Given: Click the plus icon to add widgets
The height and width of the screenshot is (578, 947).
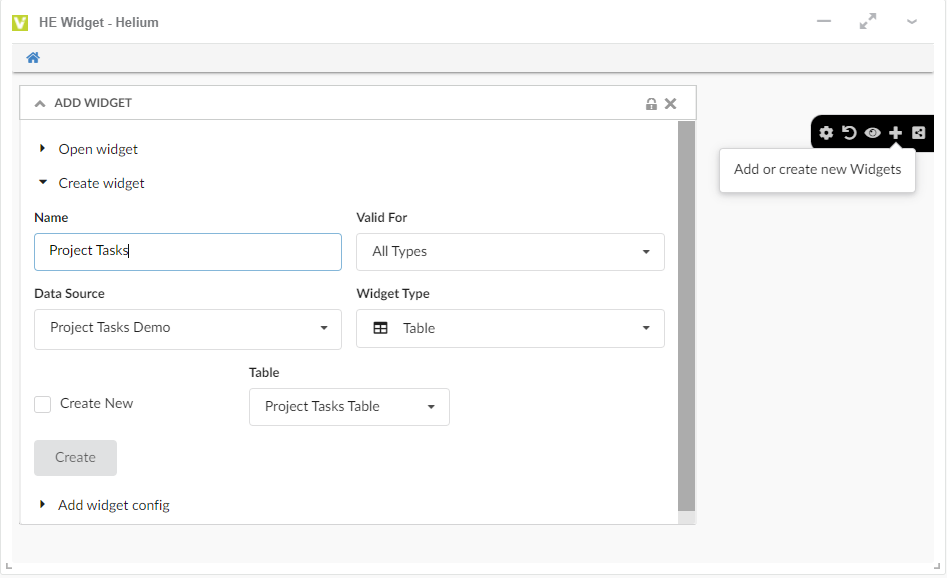Looking at the screenshot, I should click(895, 133).
